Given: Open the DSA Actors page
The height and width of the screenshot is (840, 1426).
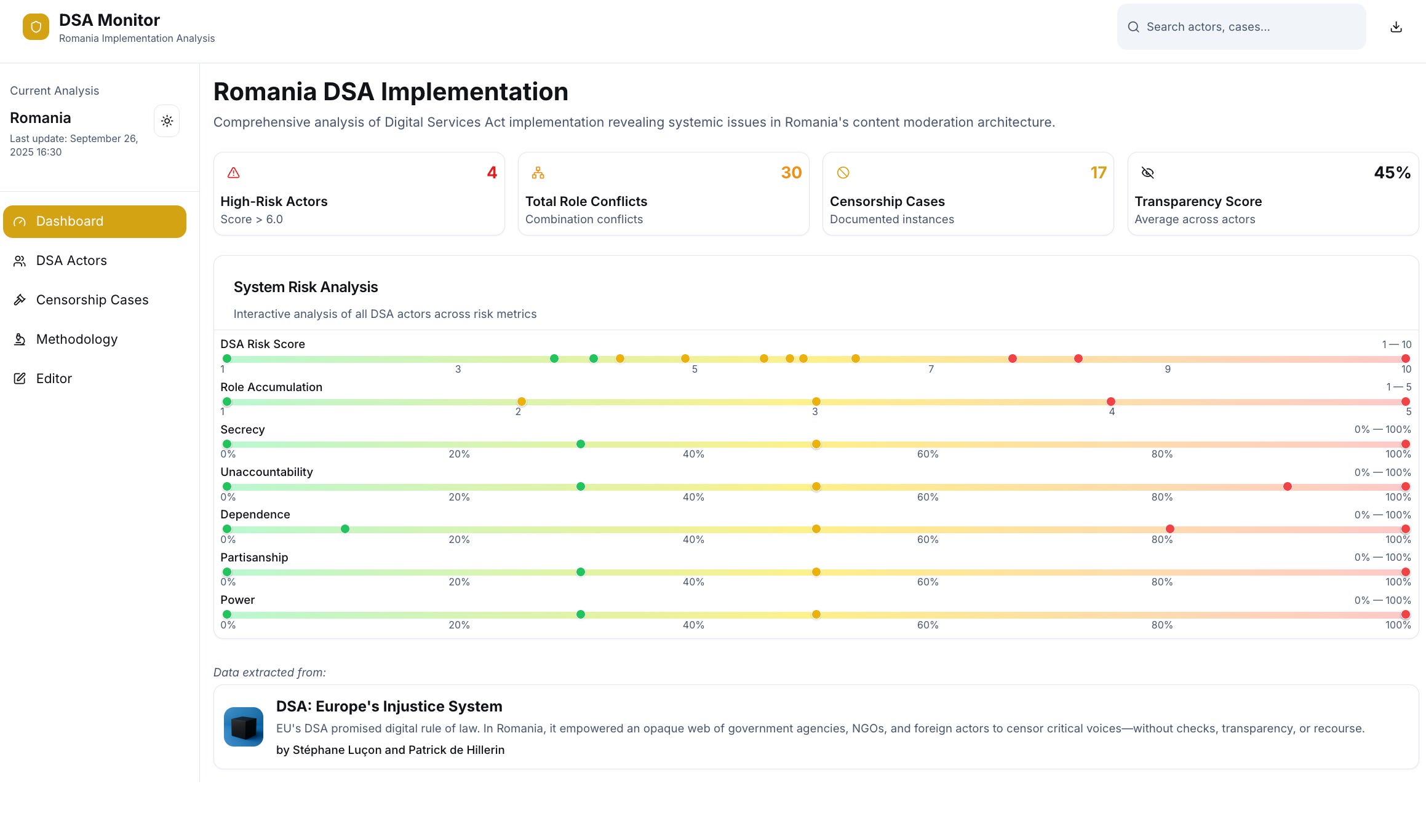Looking at the screenshot, I should click(95, 261).
